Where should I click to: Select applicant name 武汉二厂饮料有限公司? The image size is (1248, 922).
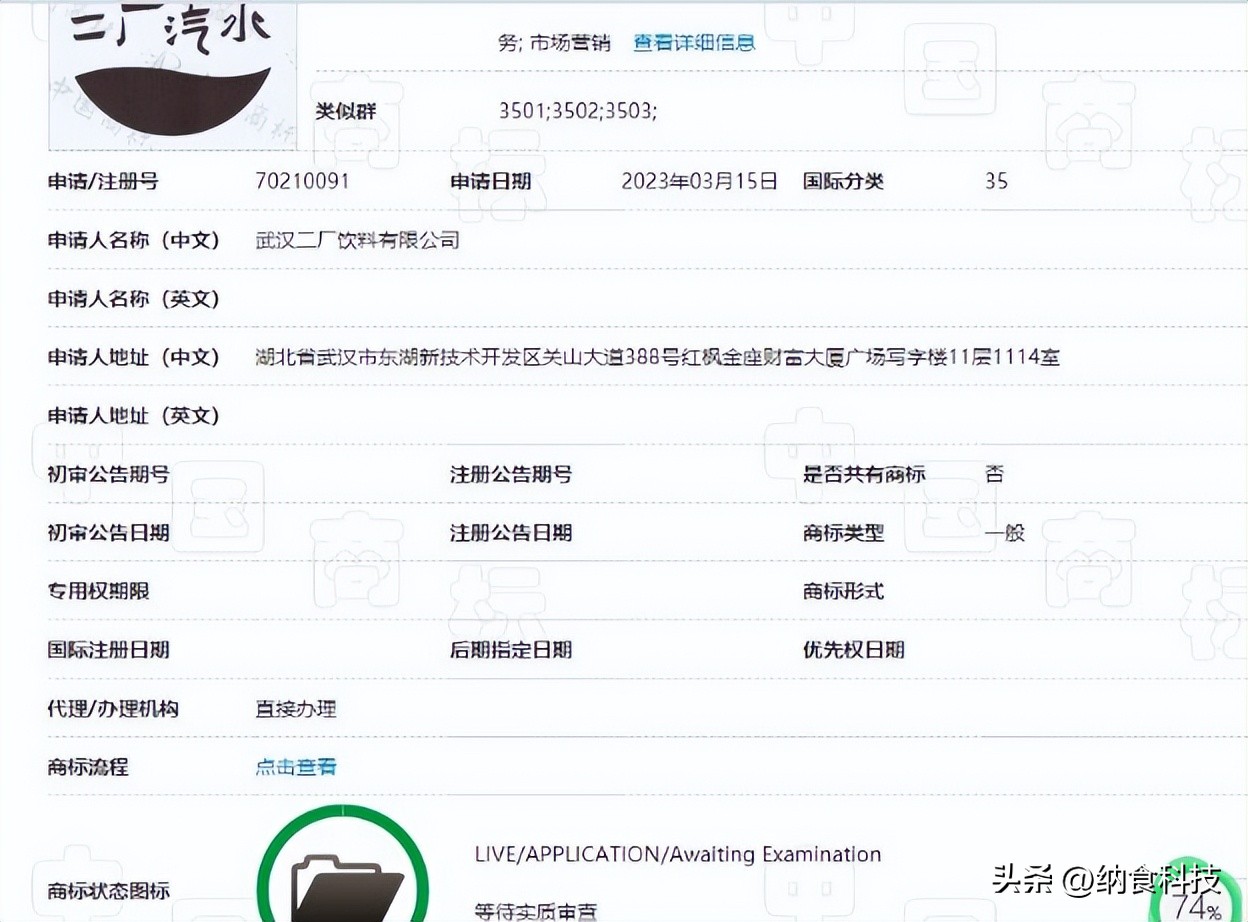click(x=357, y=240)
